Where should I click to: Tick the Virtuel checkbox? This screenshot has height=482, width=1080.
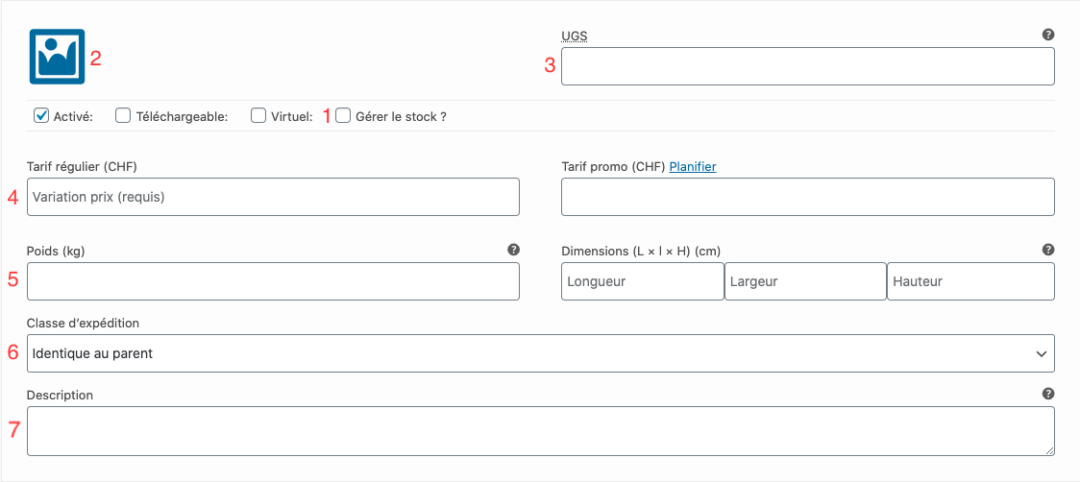tap(258, 116)
